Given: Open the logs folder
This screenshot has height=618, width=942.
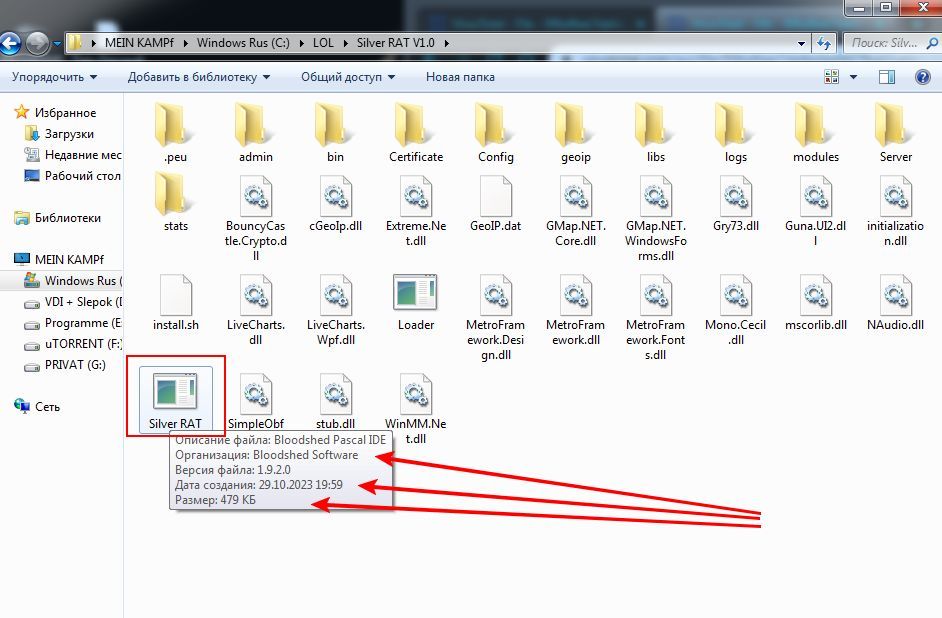Looking at the screenshot, I should [735, 133].
